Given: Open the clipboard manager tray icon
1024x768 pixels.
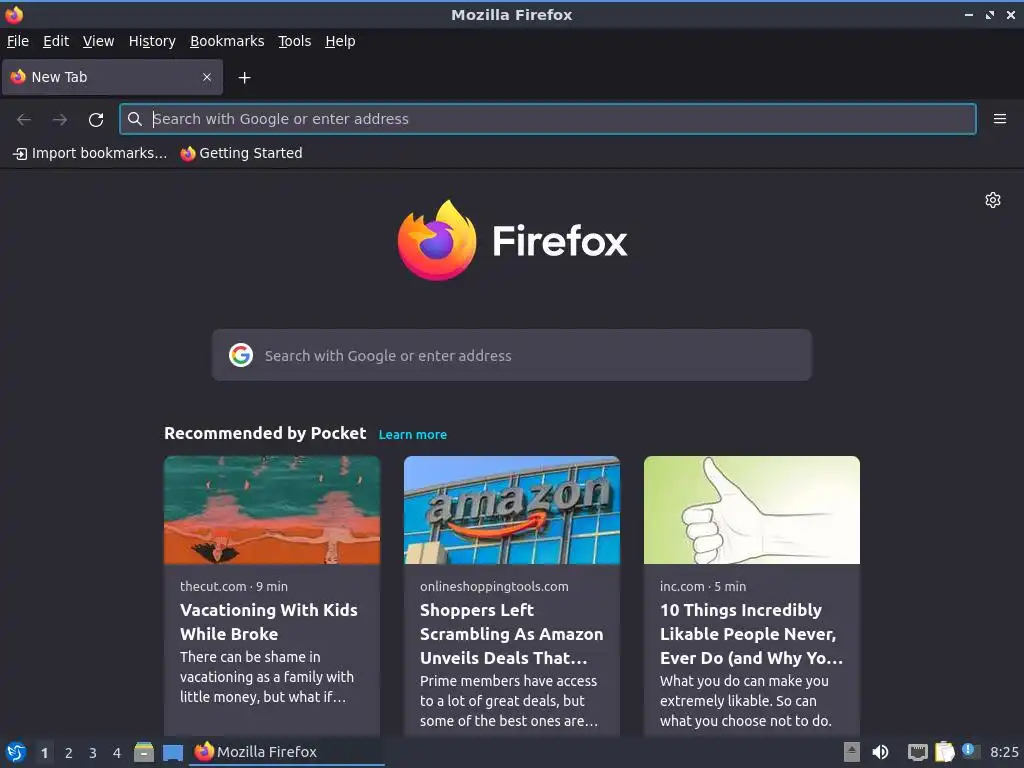Looking at the screenshot, I should coord(944,752).
